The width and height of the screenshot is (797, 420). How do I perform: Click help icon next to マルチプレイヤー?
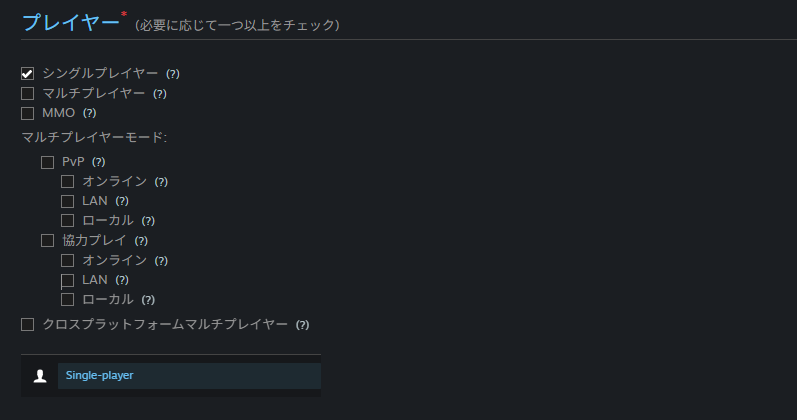tap(160, 94)
